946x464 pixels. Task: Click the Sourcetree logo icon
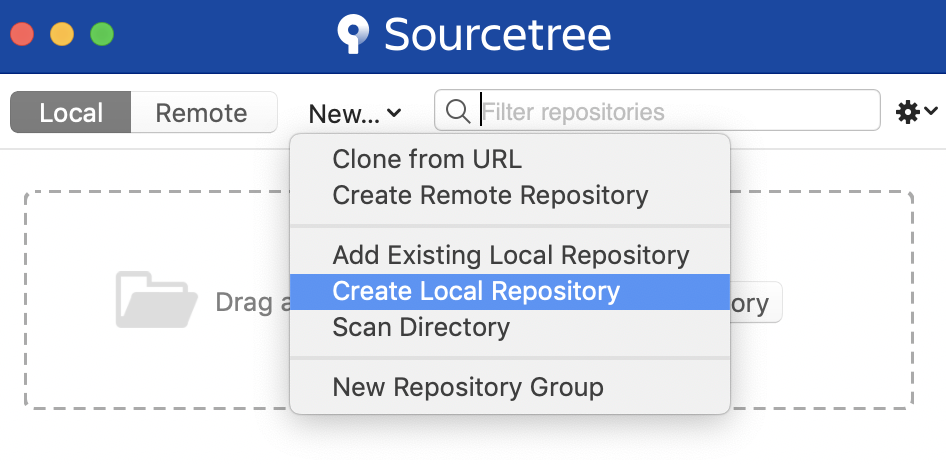353,34
